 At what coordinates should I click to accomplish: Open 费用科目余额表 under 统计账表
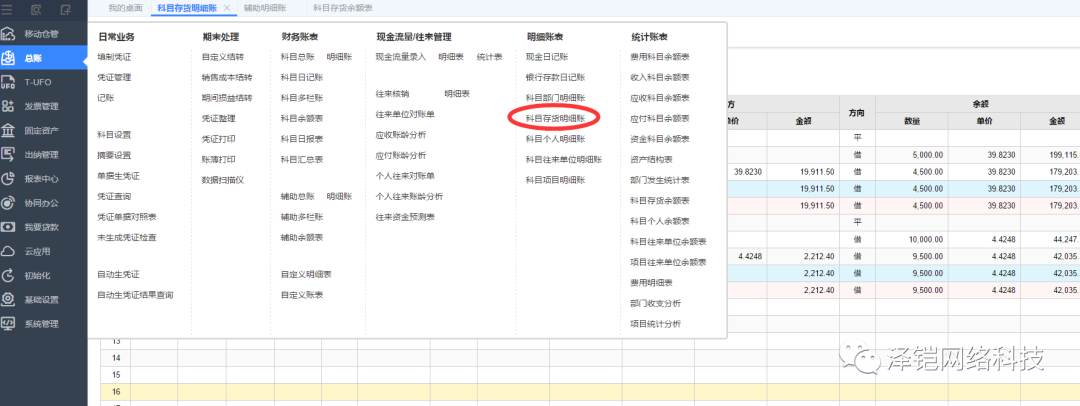659,57
